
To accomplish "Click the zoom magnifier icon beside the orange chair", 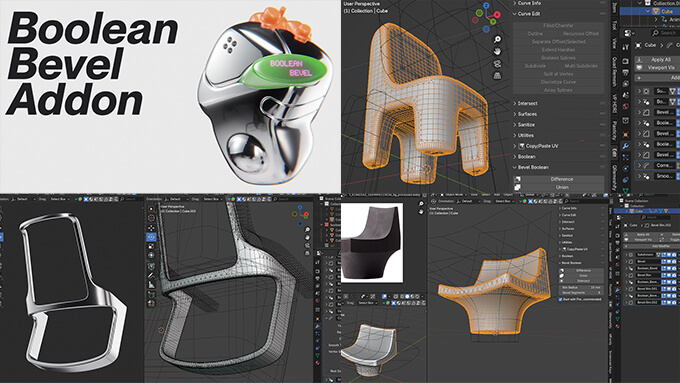I will (497, 39).
